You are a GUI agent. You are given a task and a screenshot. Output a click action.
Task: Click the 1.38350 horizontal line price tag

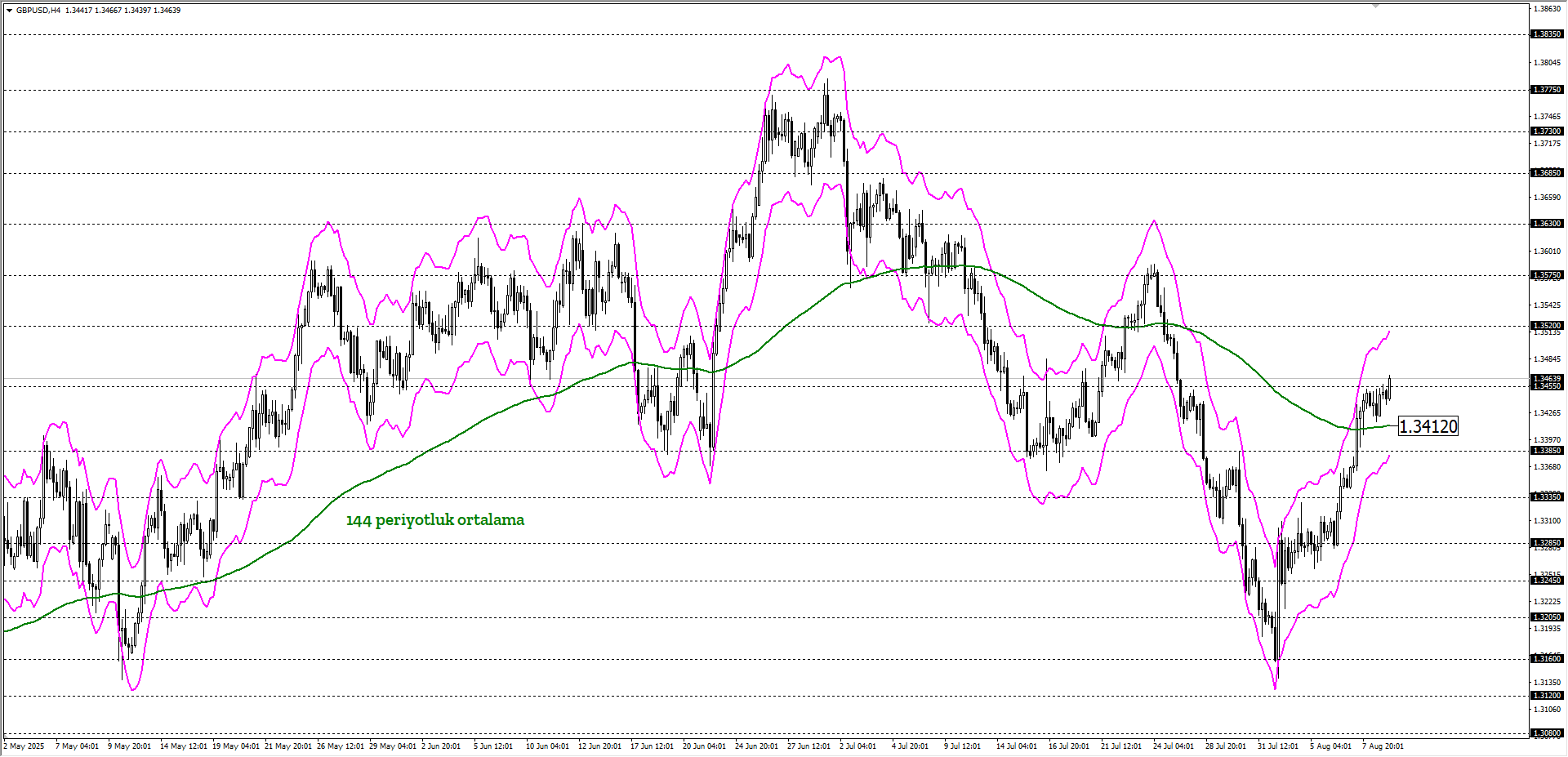coord(1547,34)
